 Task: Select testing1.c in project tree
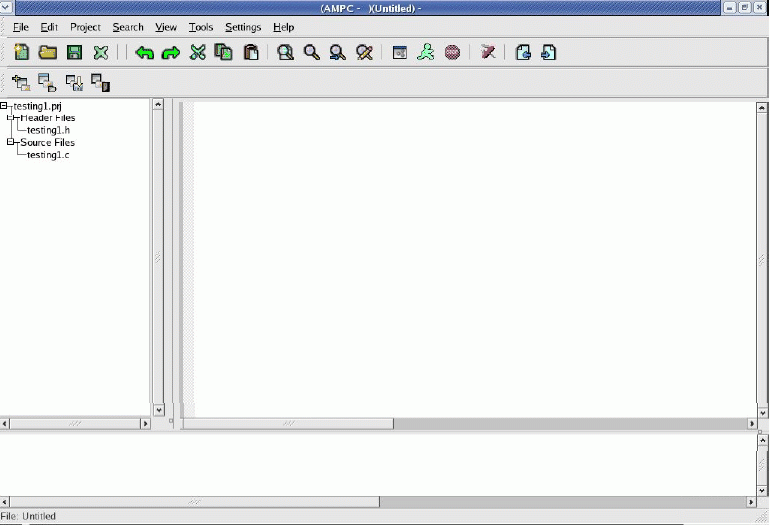tap(48, 155)
